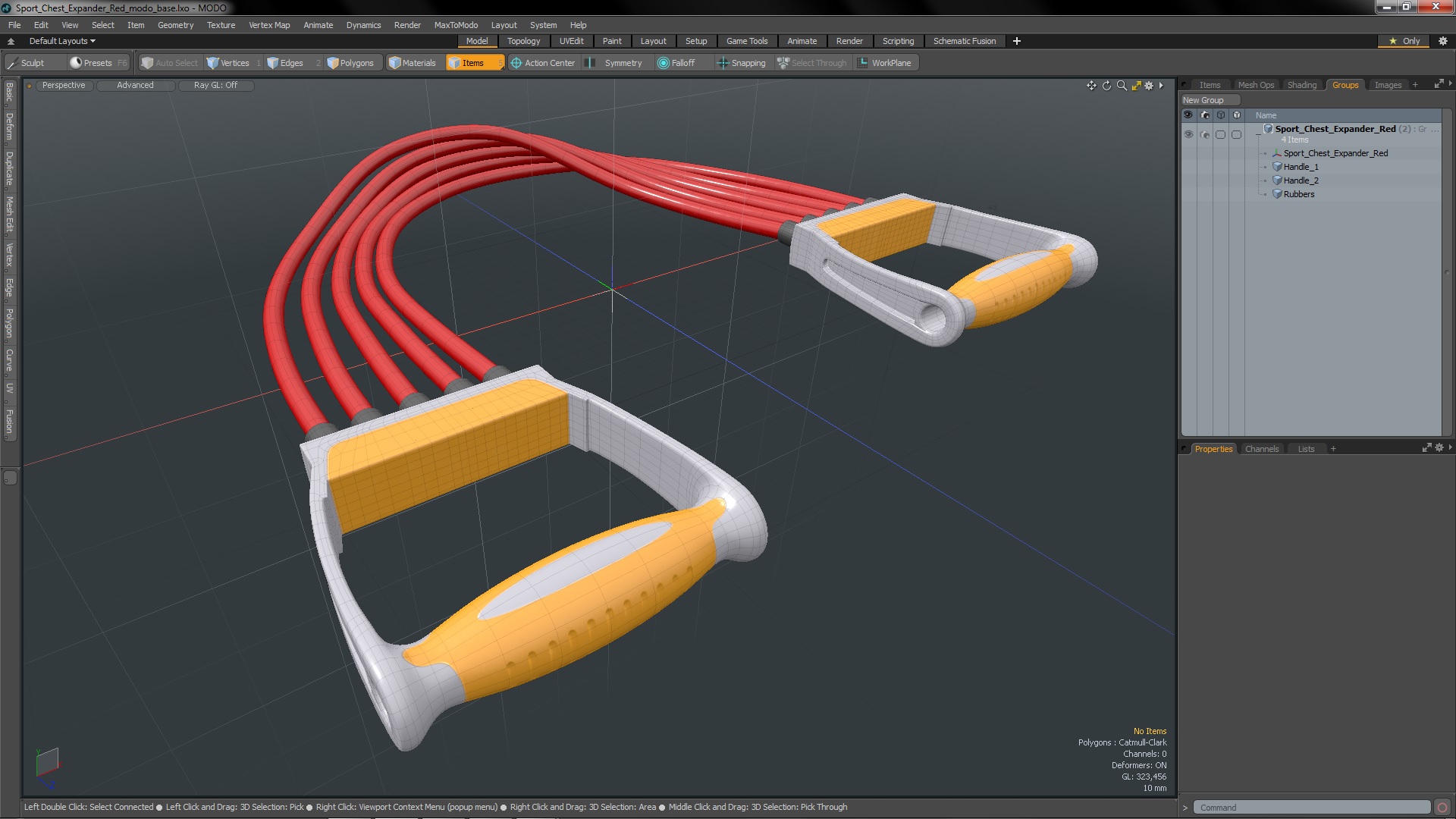Toggle render camera icon for group row
Image resolution: width=1456 pixels, height=819 pixels.
tap(1205, 134)
